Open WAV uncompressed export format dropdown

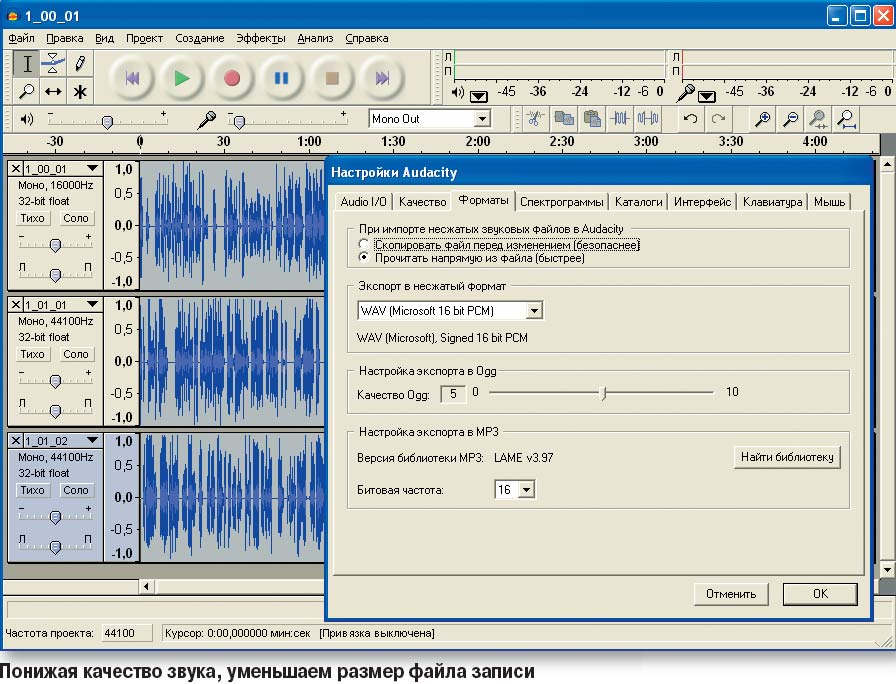point(534,311)
